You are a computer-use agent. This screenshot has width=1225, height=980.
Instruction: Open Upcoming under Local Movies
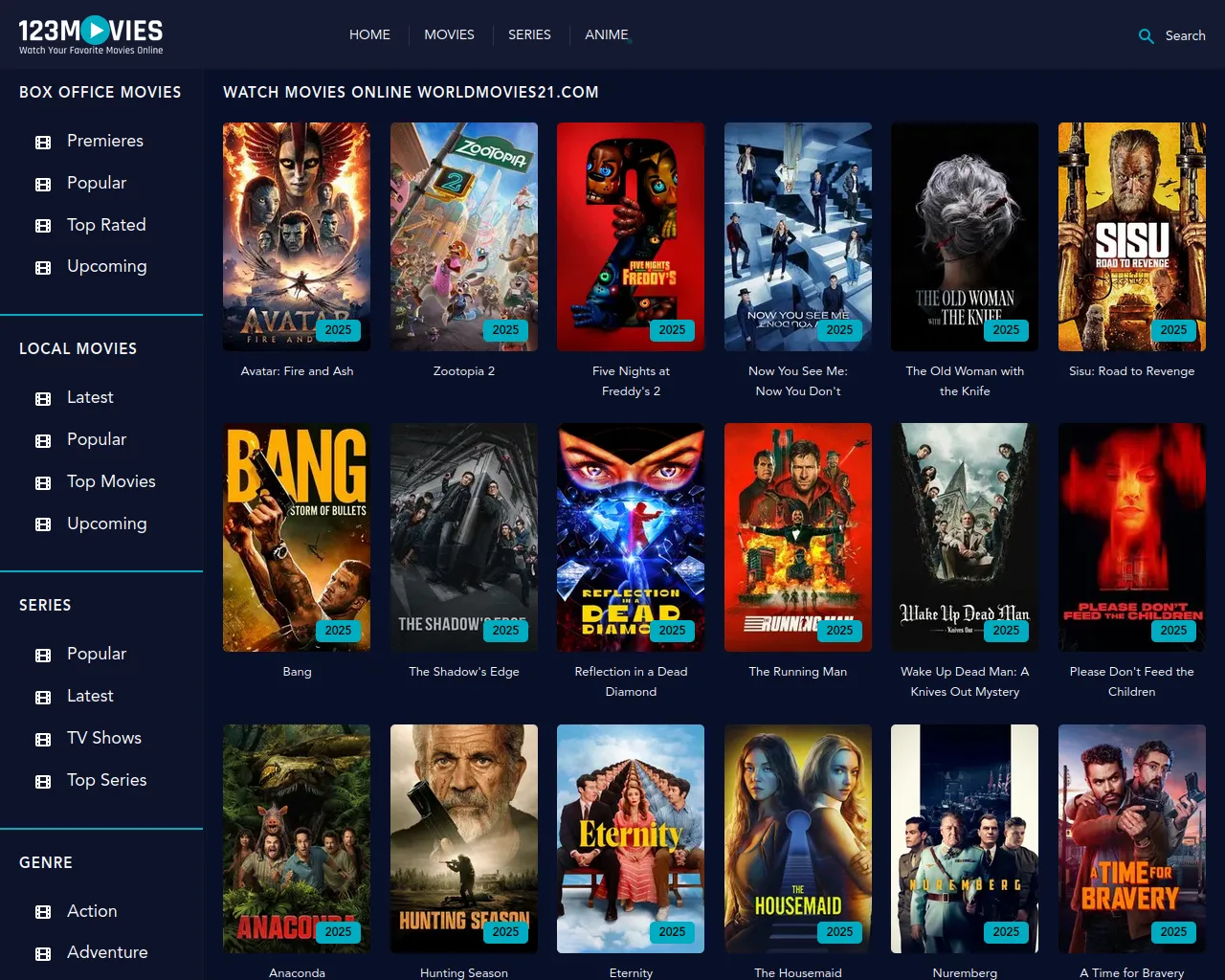(x=107, y=523)
